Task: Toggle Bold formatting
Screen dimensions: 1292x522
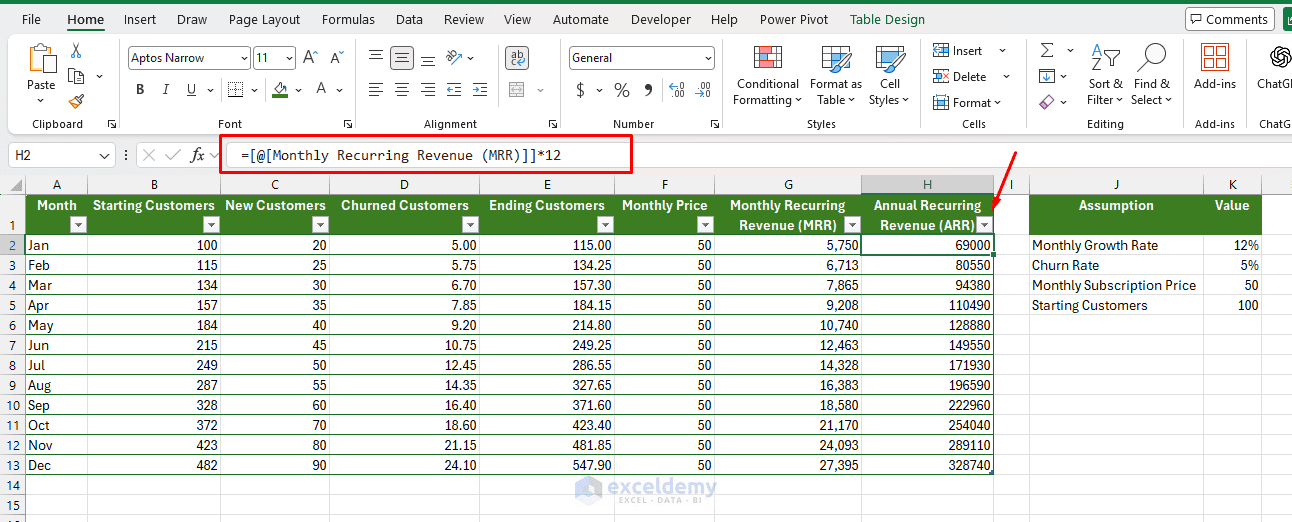Action: (140, 90)
